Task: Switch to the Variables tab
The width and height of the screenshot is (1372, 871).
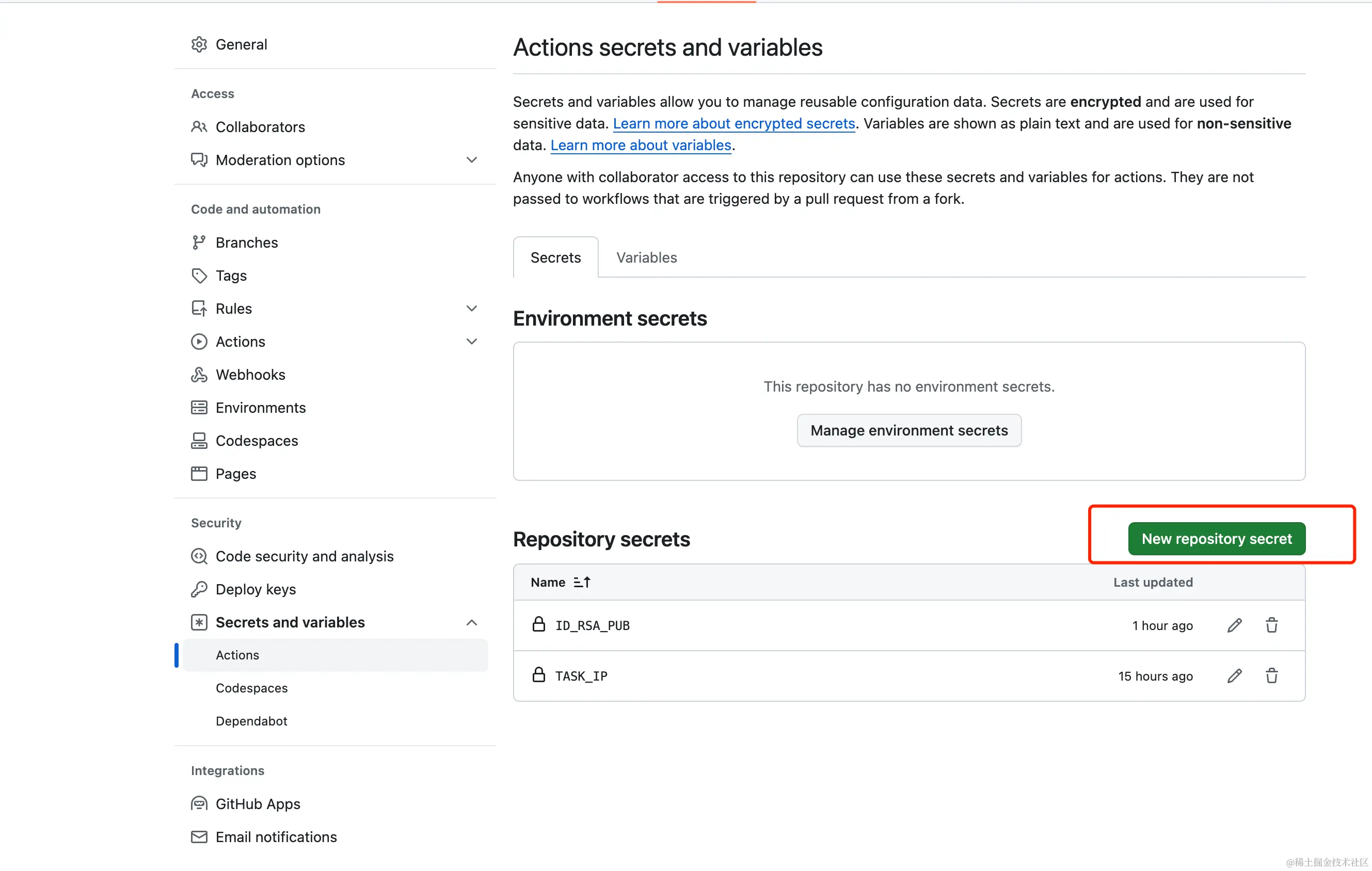Action: (646, 257)
